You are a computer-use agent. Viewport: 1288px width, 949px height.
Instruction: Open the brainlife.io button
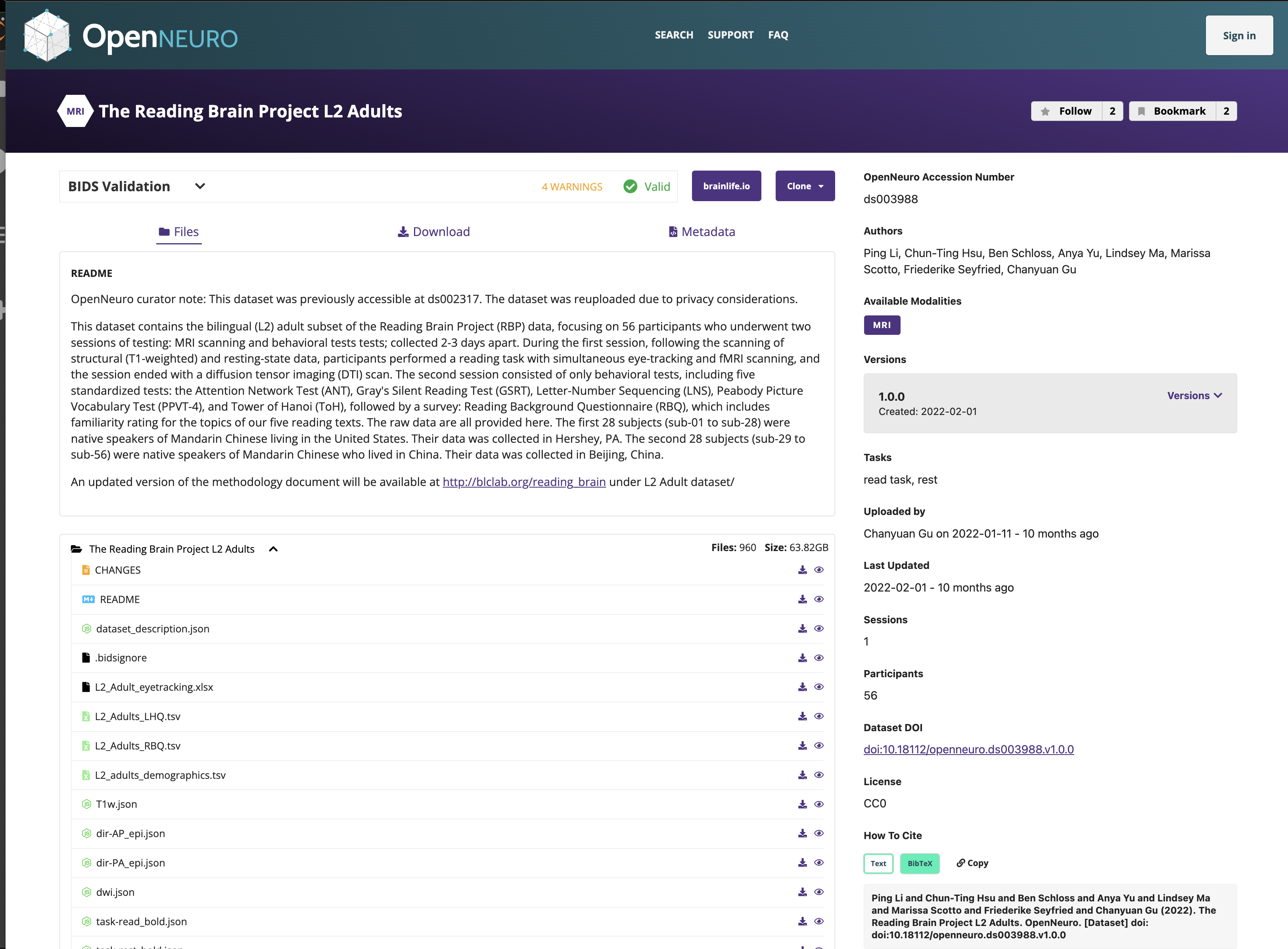[x=726, y=186]
